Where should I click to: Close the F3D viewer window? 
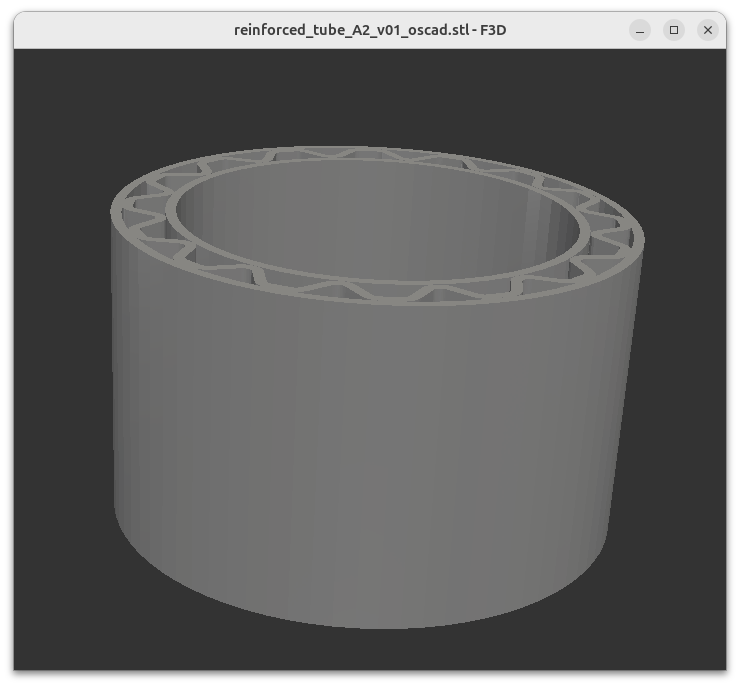tap(708, 30)
